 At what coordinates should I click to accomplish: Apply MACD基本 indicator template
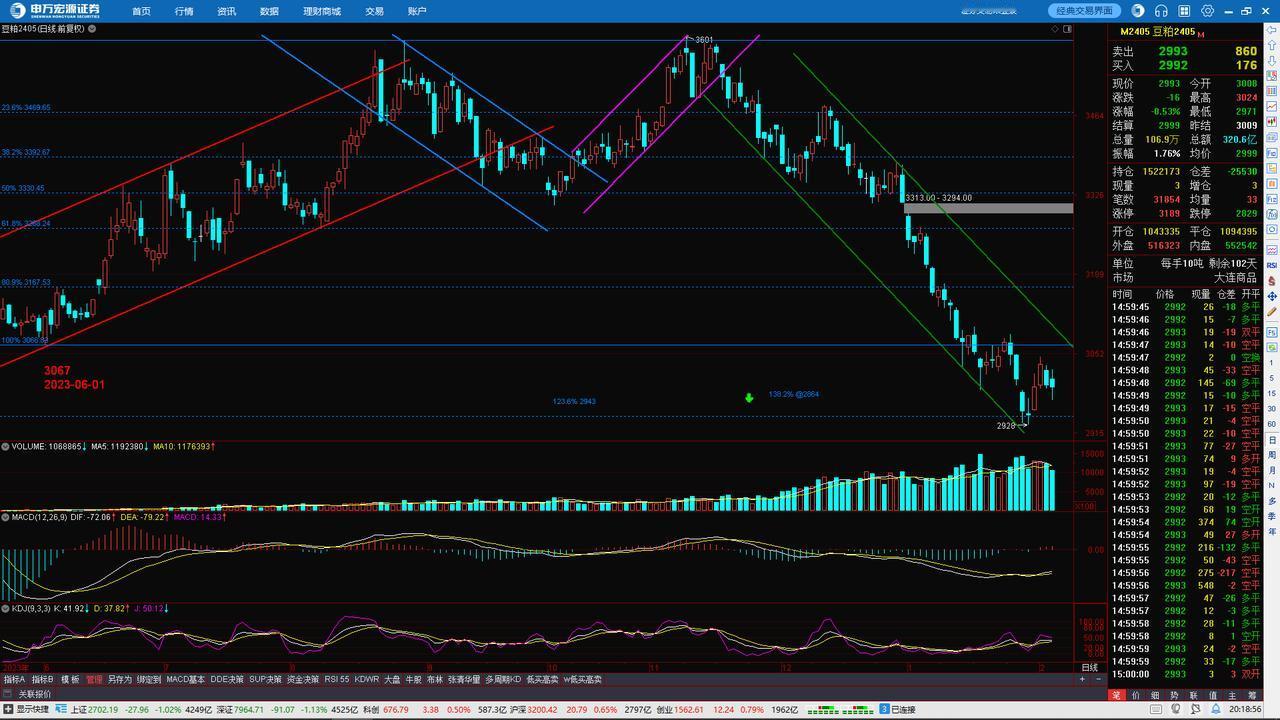point(186,679)
